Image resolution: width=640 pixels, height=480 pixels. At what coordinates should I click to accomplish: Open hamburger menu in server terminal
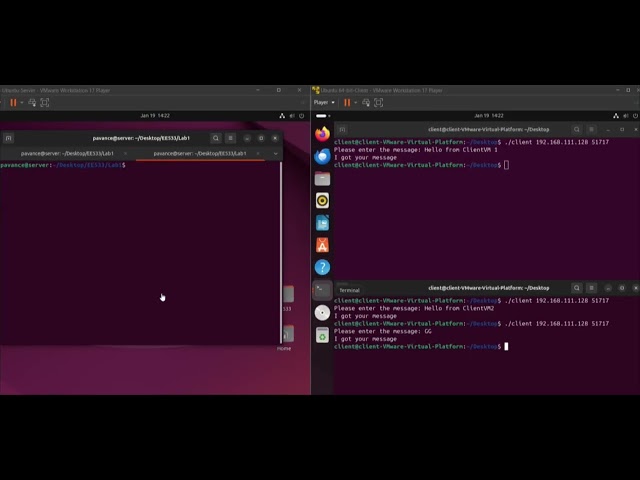click(231, 138)
